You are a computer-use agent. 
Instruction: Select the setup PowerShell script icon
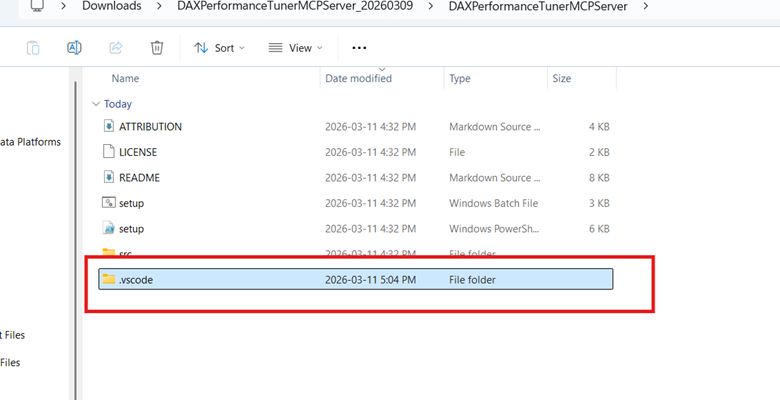(x=110, y=229)
